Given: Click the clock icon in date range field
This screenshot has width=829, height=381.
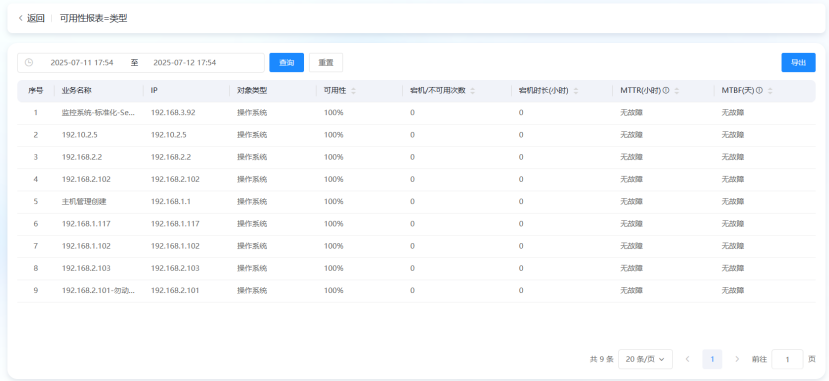Looking at the screenshot, I should 29,62.
